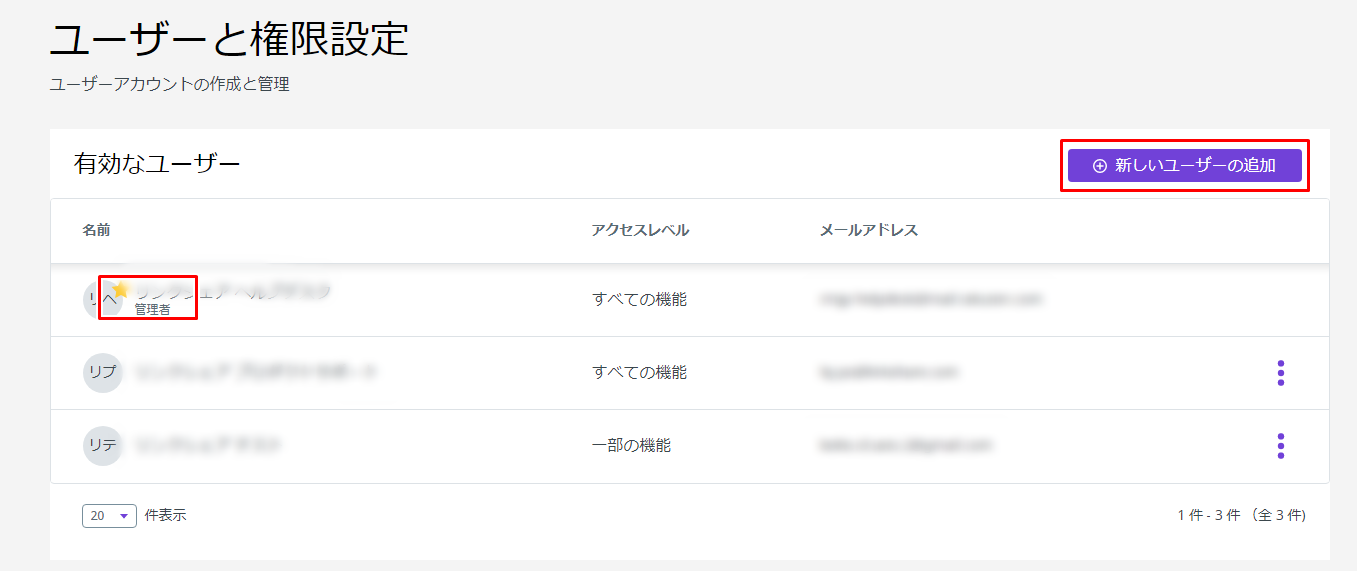Screen dimensions: 1357x571
Task: Click the アクセスレベル column header
Action: [640, 231]
